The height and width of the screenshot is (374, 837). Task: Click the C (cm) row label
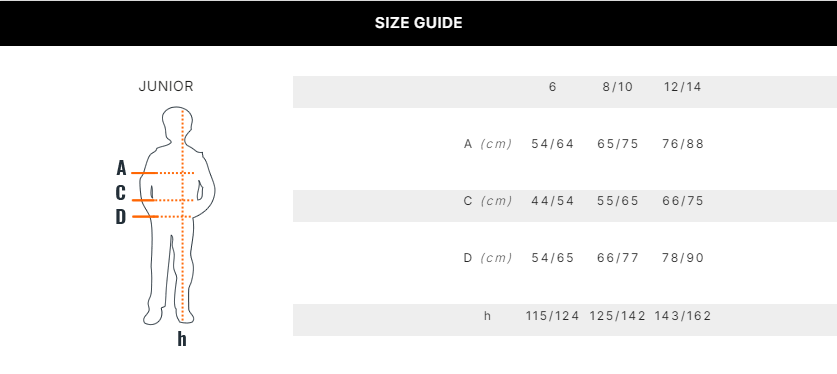coord(488,201)
